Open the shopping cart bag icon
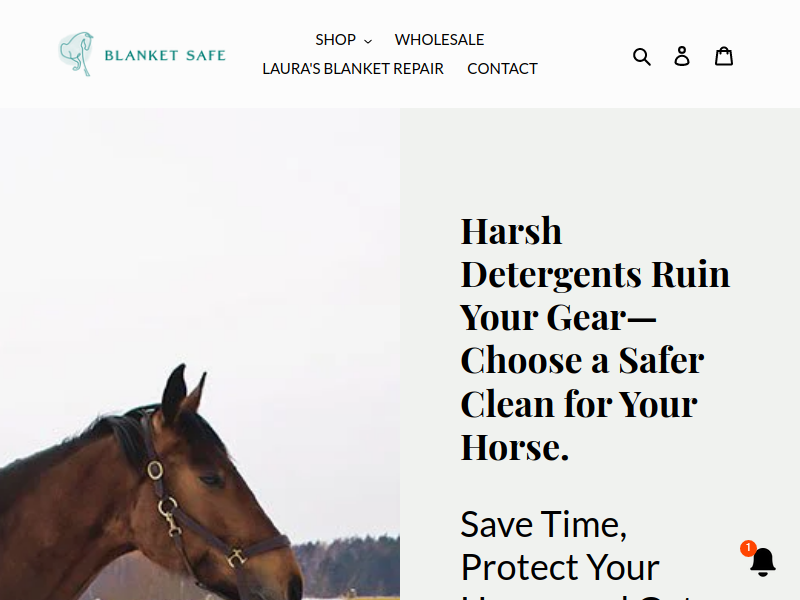Image resolution: width=800 pixels, height=600 pixels. point(723,56)
